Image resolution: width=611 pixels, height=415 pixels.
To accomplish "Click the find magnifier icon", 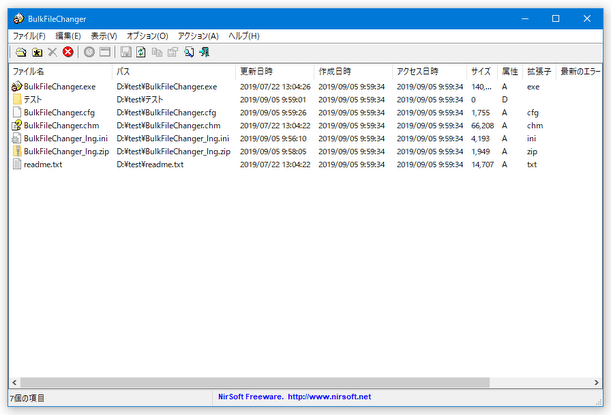I will [189, 52].
